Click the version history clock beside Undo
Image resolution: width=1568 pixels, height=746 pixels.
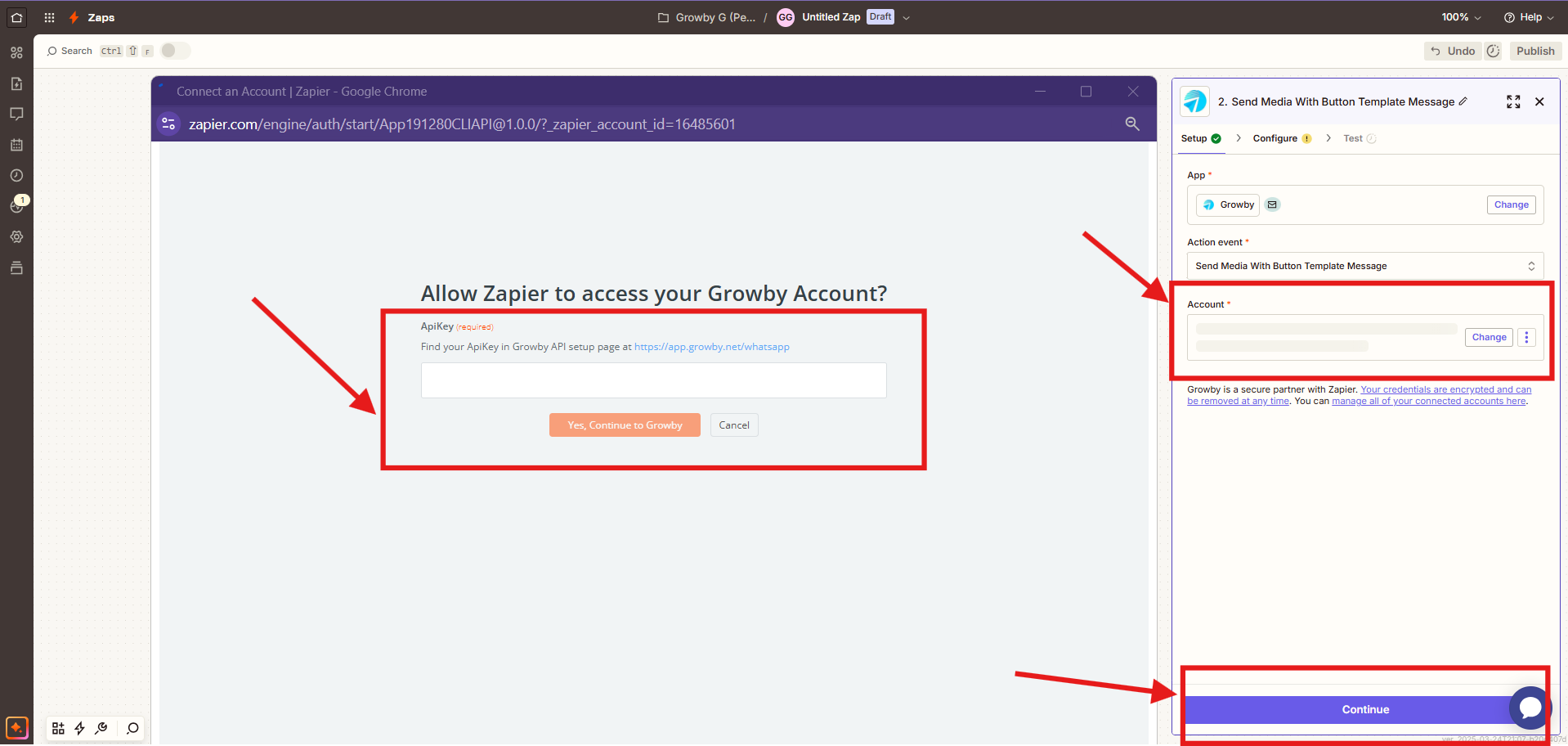pos(1493,51)
